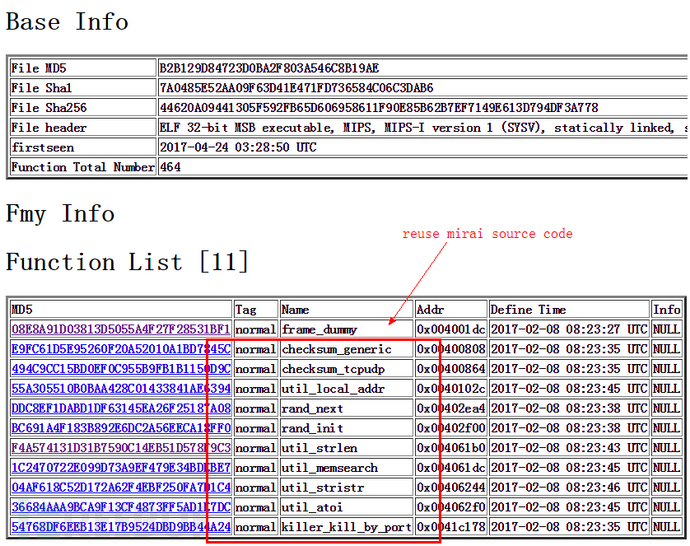Click the Function Total Number value 464
Viewport: 690px width, 546px height.
[x=170, y=167]
